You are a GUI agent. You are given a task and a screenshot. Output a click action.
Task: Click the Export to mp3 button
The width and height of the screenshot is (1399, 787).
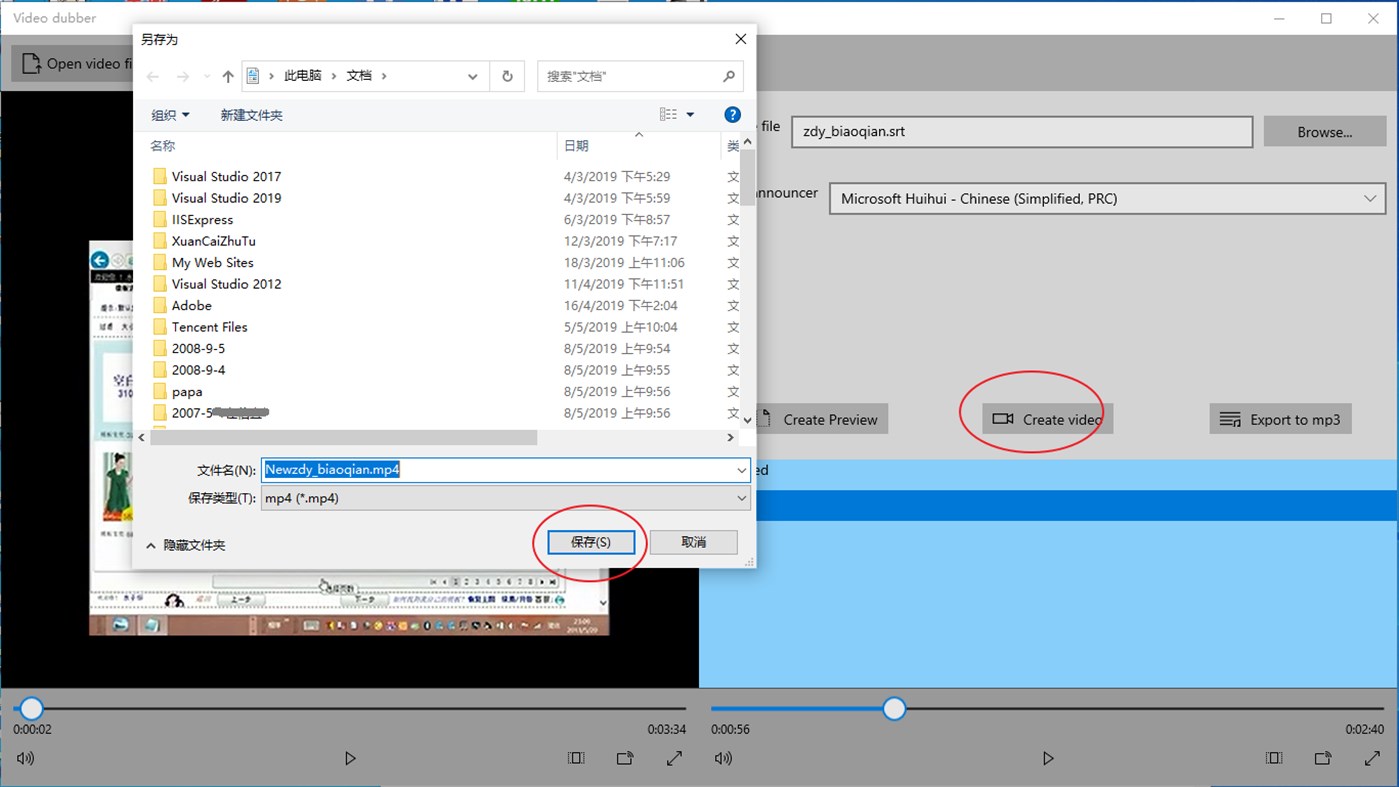1280,418
